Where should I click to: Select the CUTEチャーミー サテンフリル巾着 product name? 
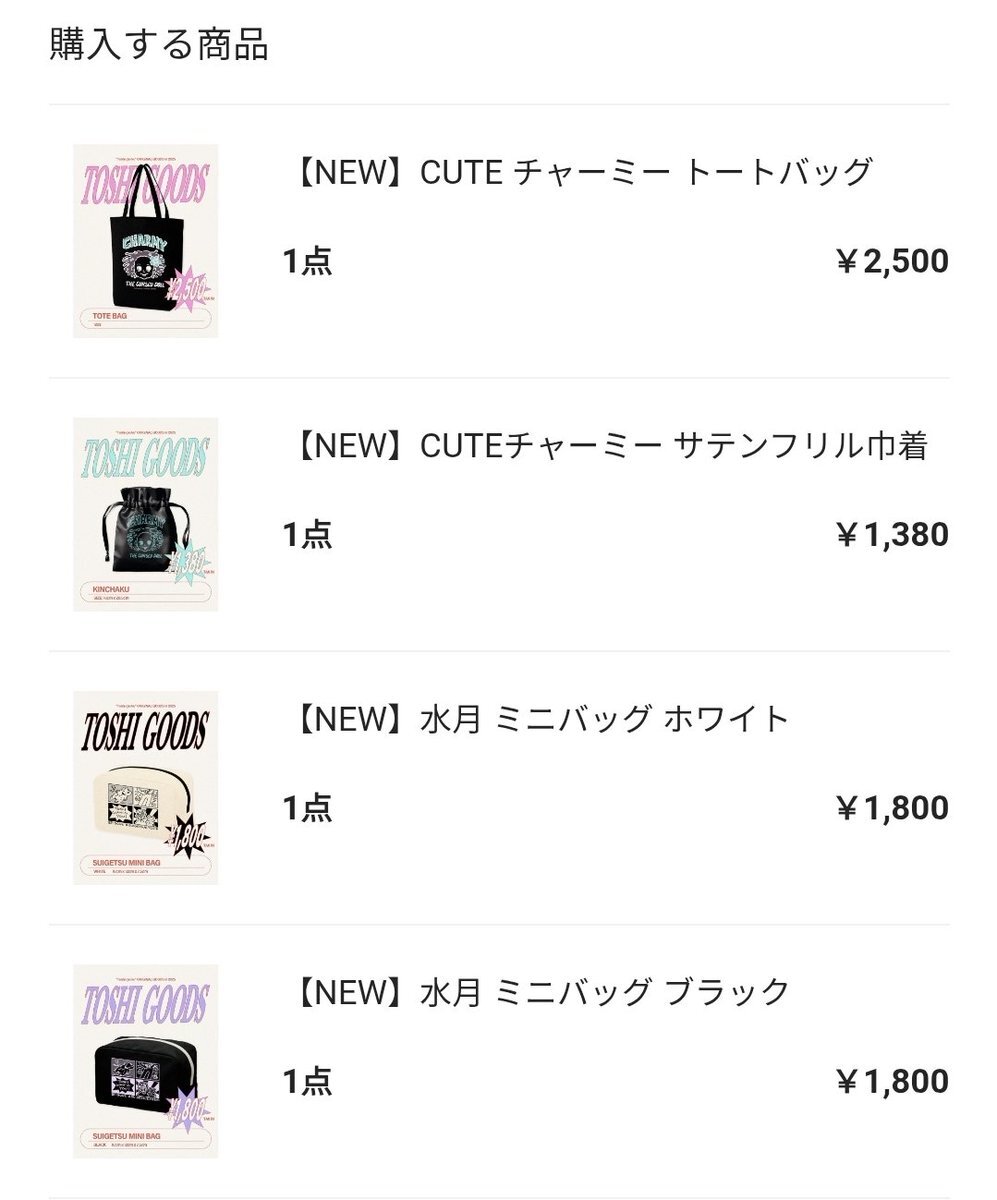click(606, 446)
